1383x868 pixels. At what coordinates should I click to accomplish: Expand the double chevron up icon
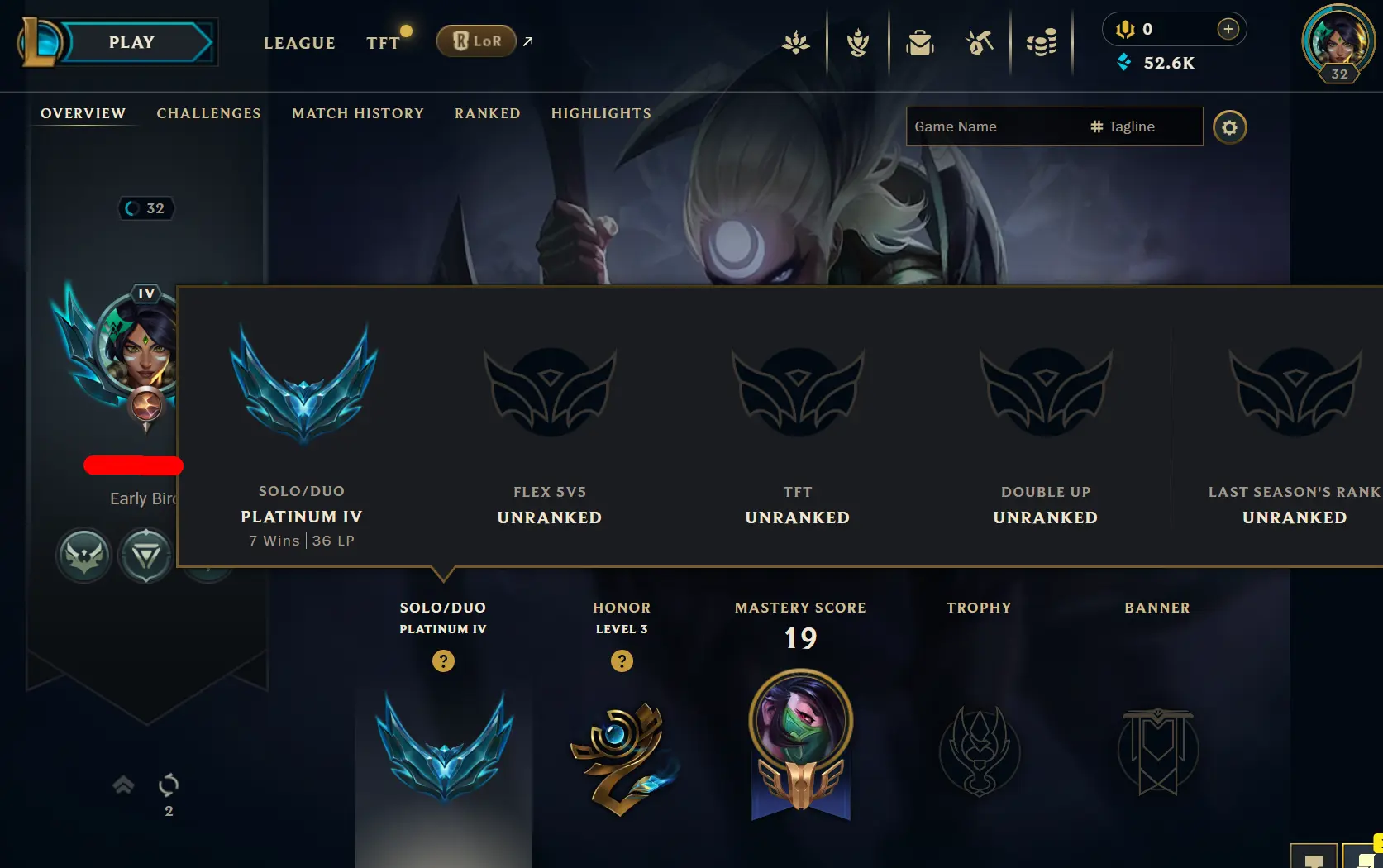[x=123, y=785]
